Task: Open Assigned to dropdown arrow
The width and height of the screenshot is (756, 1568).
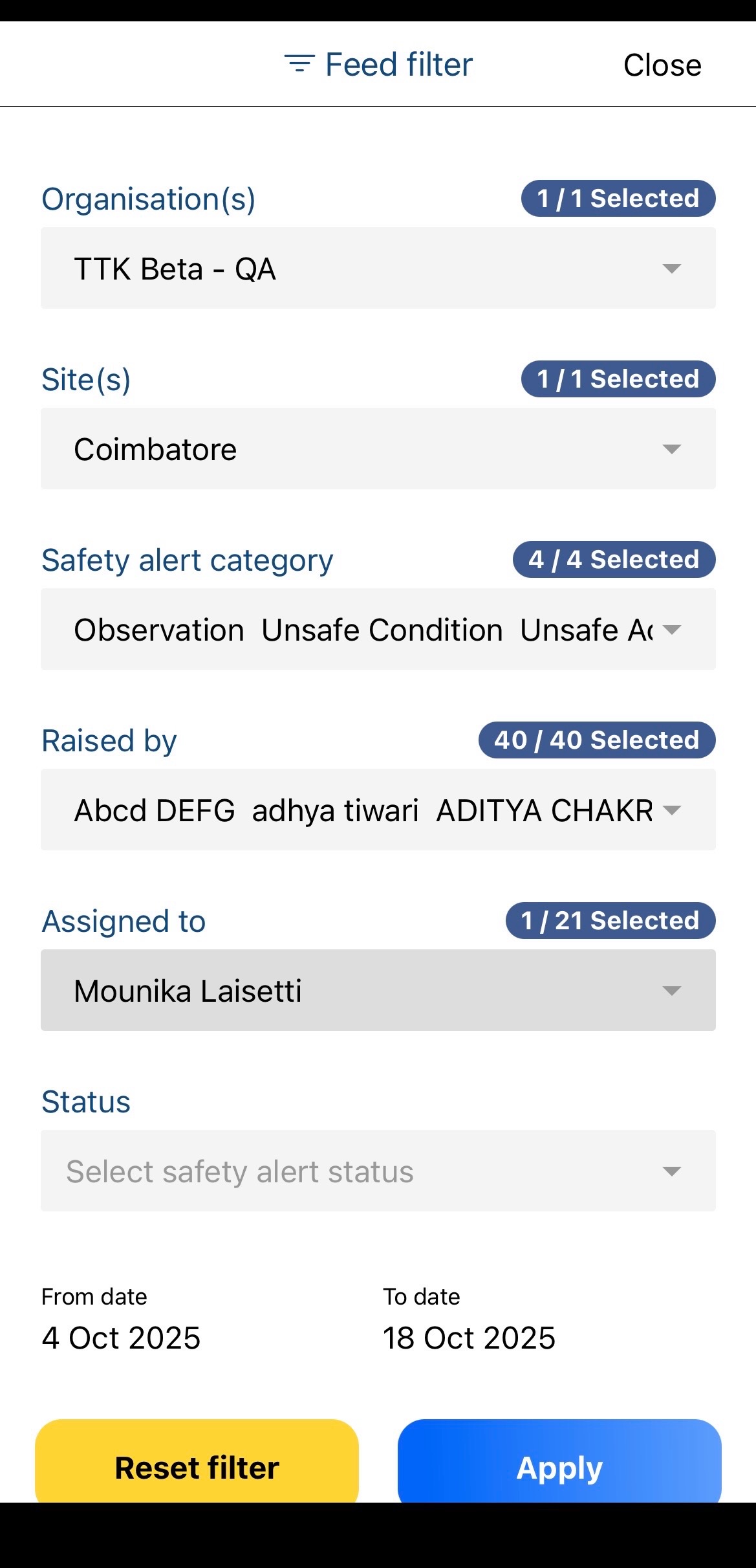Action: coord(672,991)
